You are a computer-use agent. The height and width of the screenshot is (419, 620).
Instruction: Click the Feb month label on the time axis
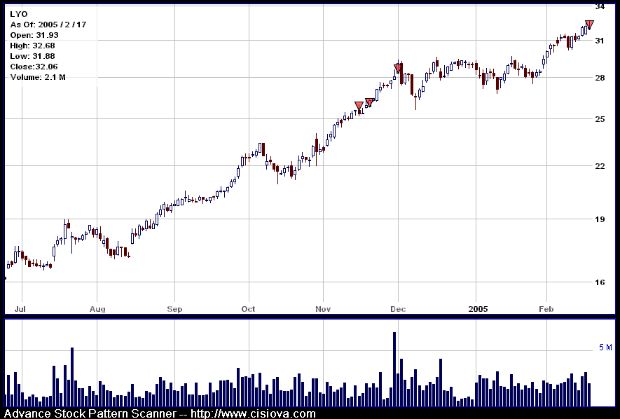pos(546,309)
